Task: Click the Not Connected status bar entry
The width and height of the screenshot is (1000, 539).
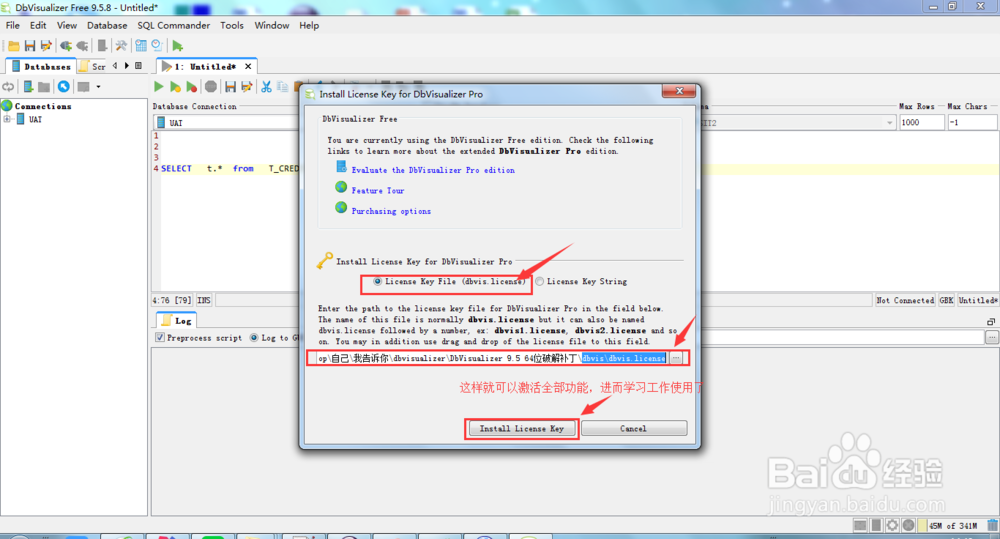Action: 905,300
